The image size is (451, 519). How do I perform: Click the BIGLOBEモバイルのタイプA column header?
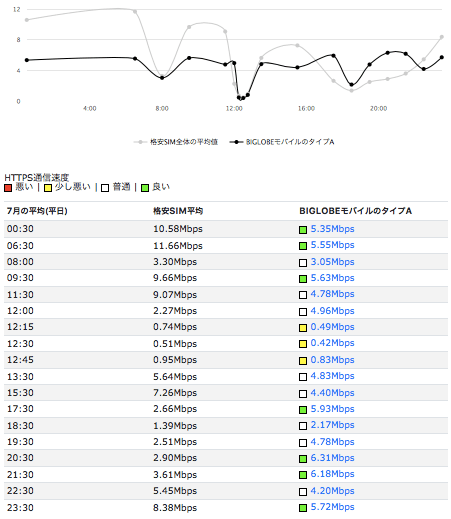(355, 211)
